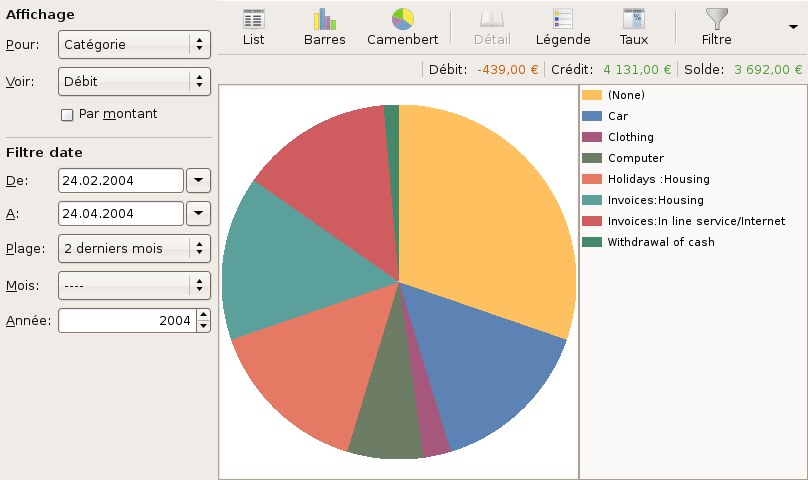The height and width of the screenshot is (480, 808).
Task: Enable the Par montant checkbox
Action: click(67, 115)
